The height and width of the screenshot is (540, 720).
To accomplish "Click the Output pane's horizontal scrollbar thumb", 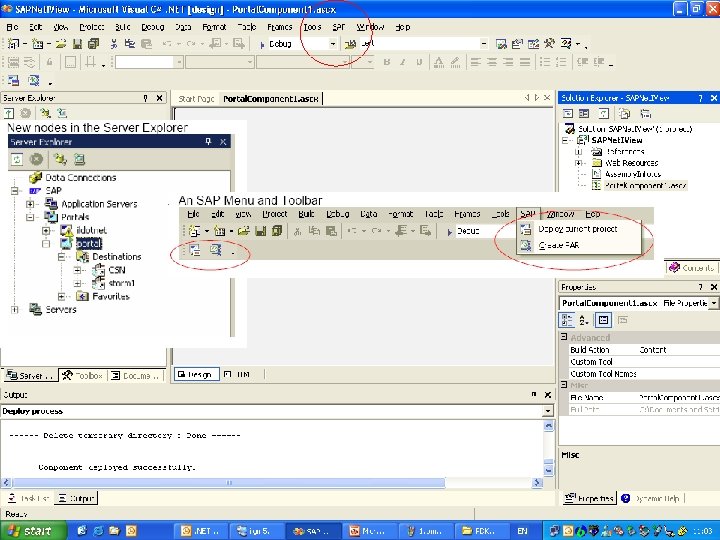I will click(229, 483).
